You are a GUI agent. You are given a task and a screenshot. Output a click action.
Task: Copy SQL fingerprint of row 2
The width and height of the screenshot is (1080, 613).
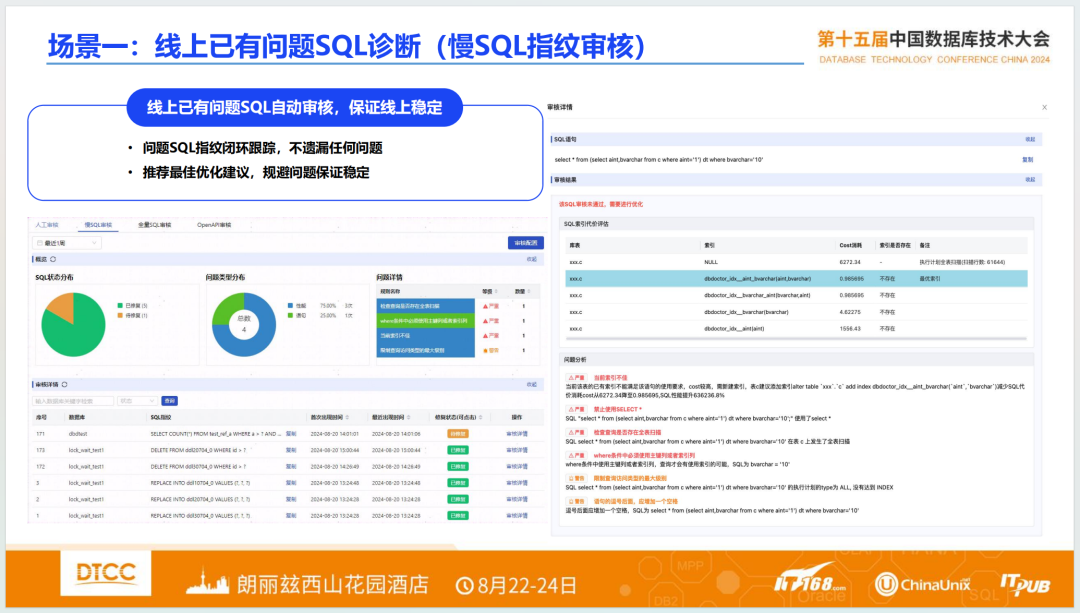[291, 499]
